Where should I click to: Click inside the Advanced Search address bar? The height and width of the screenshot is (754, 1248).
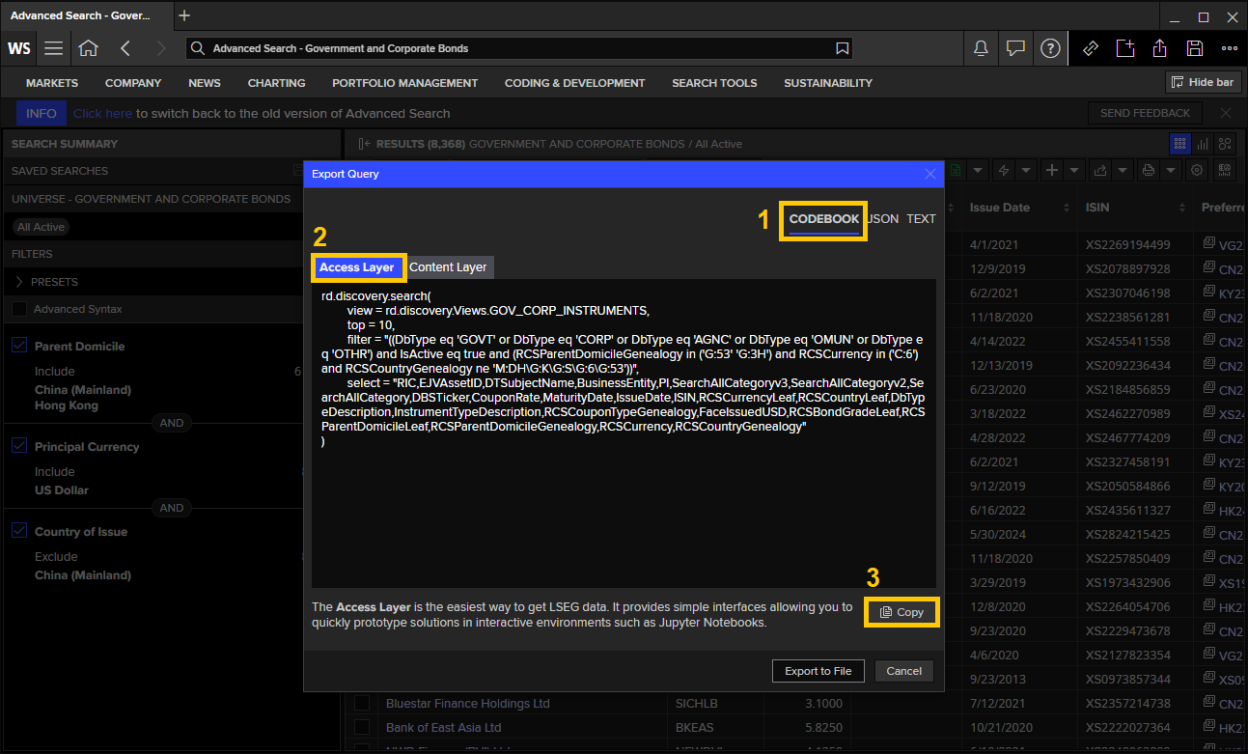pyautogui.click(x=500, y=48)
